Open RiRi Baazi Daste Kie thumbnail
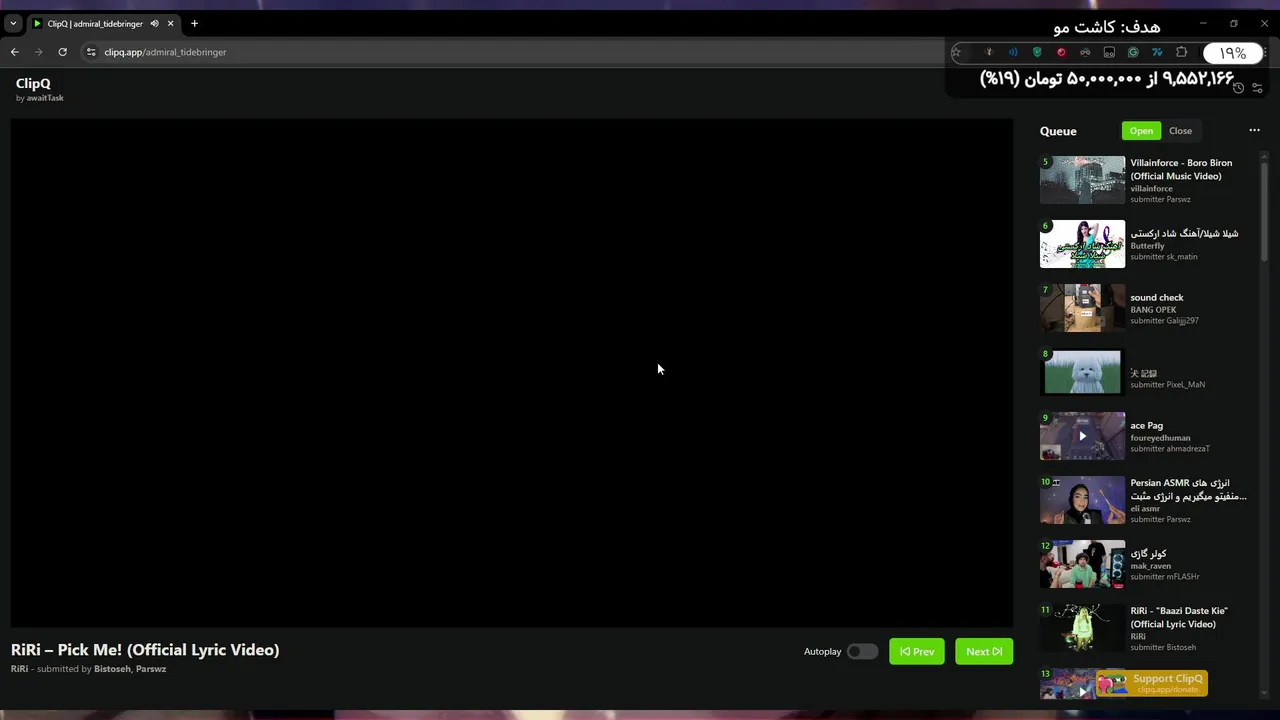 tap(1082, 628)
